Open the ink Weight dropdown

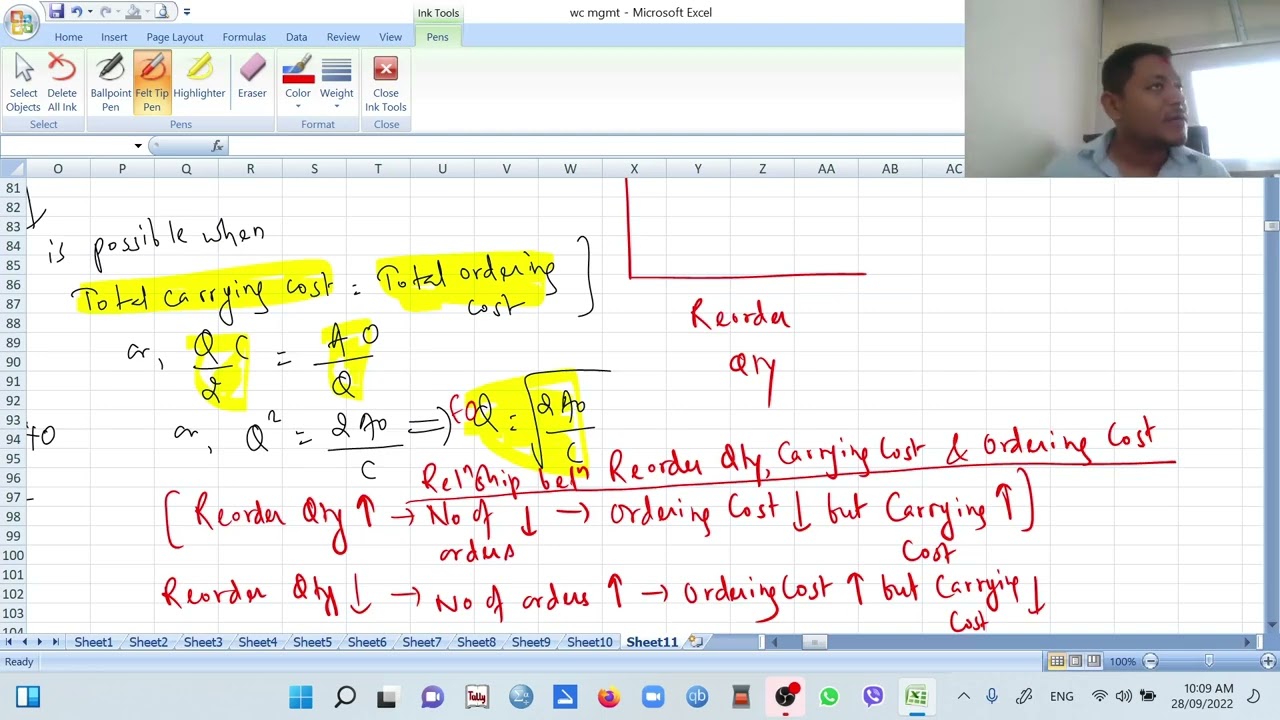(x=336, y=84)
